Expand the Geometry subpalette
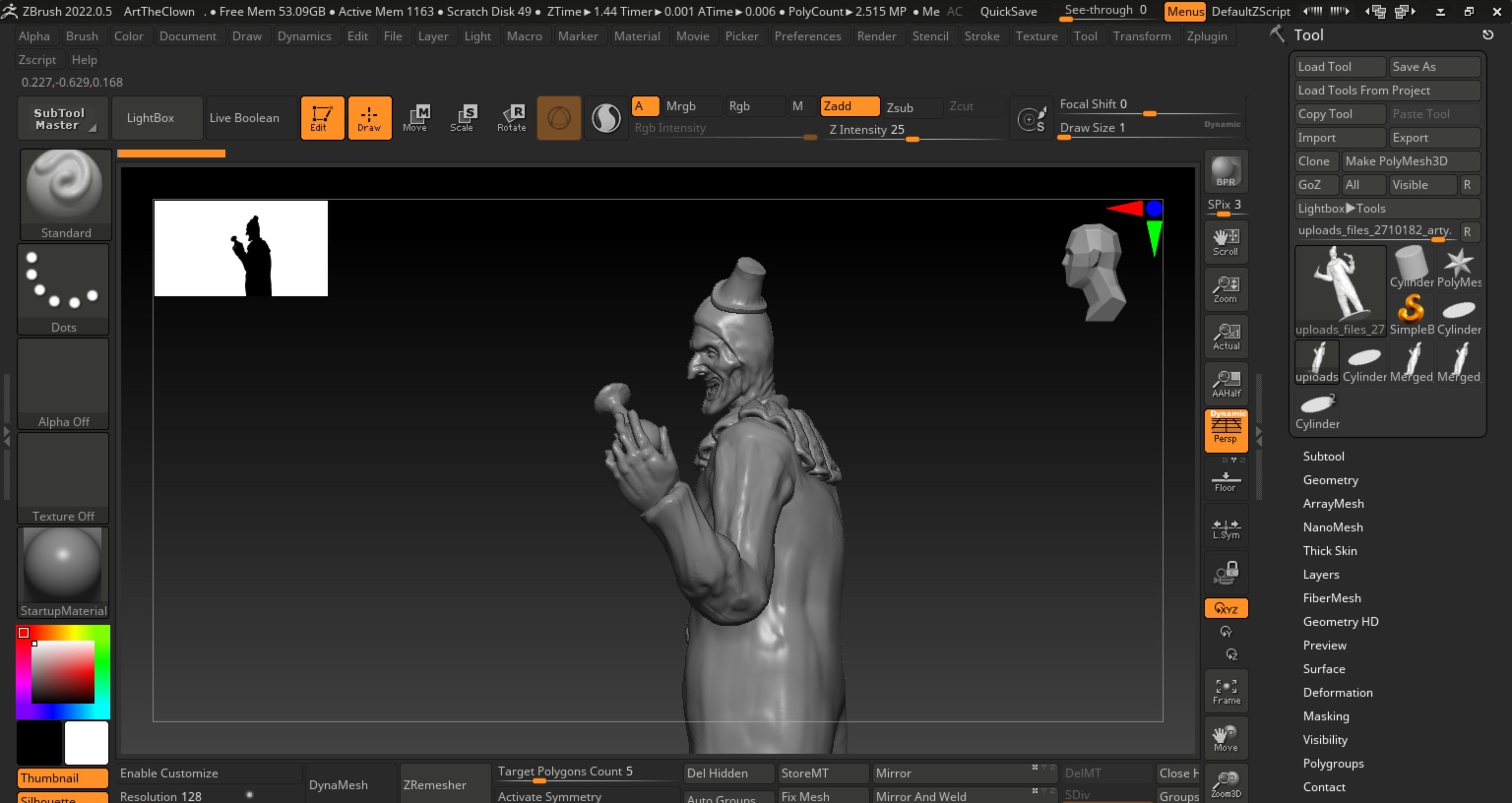This screenshot has height=803, width=1512. pyautogui.click(x=1330, y=479)
